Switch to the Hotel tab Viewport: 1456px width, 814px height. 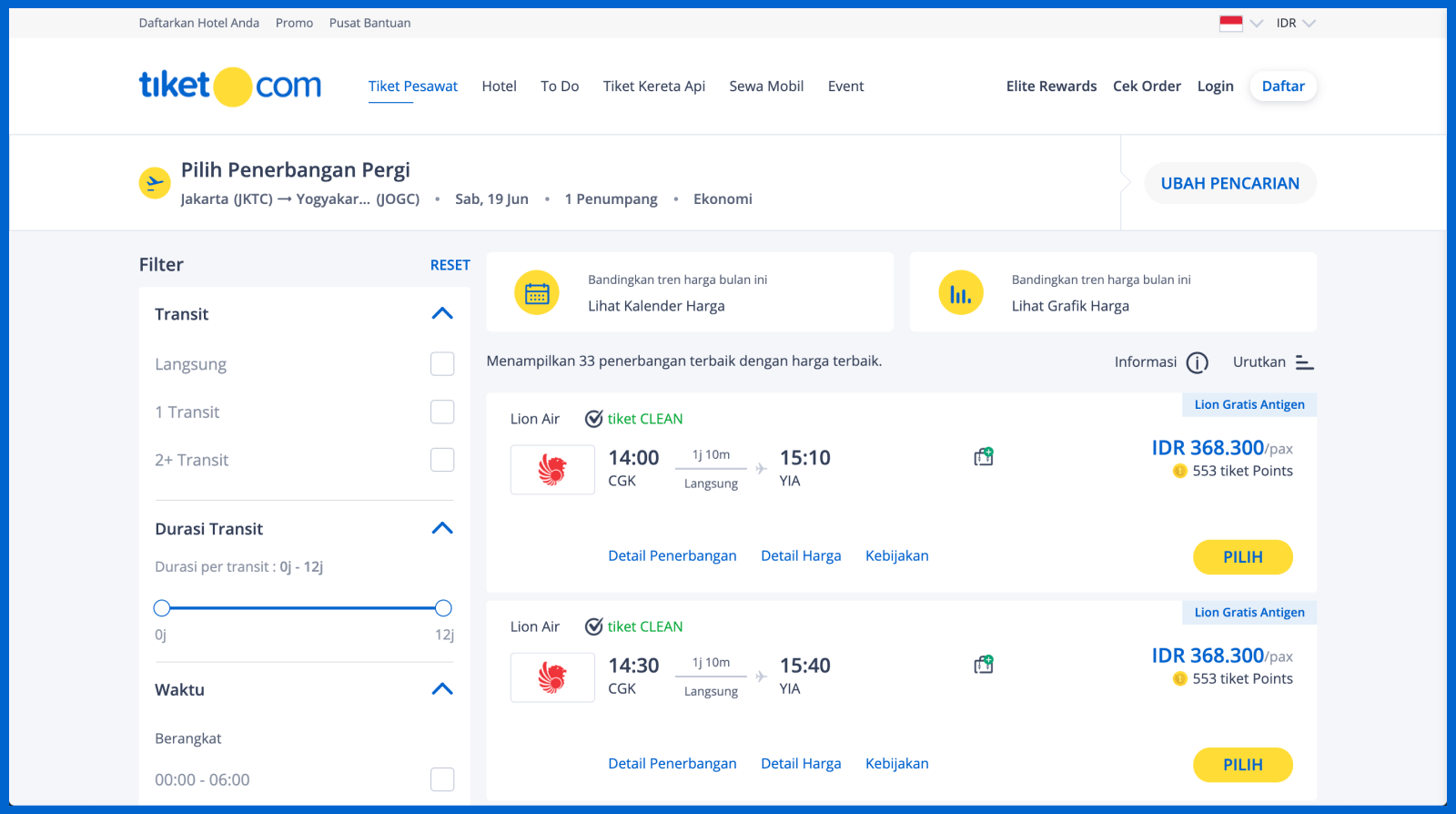click(x=499, y=86)
